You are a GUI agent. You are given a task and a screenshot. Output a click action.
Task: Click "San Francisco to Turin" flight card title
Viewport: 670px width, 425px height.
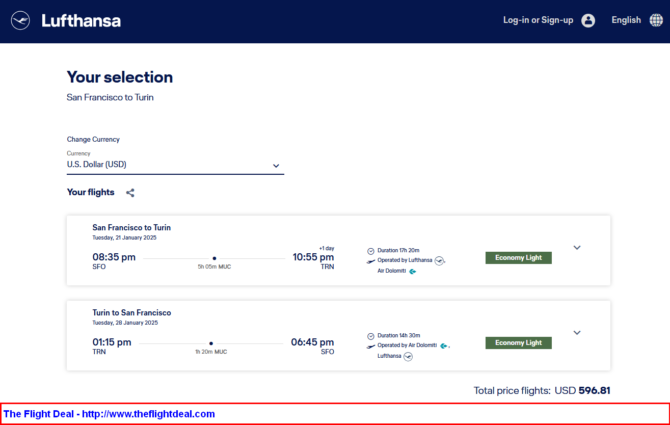tap(132, 228)
